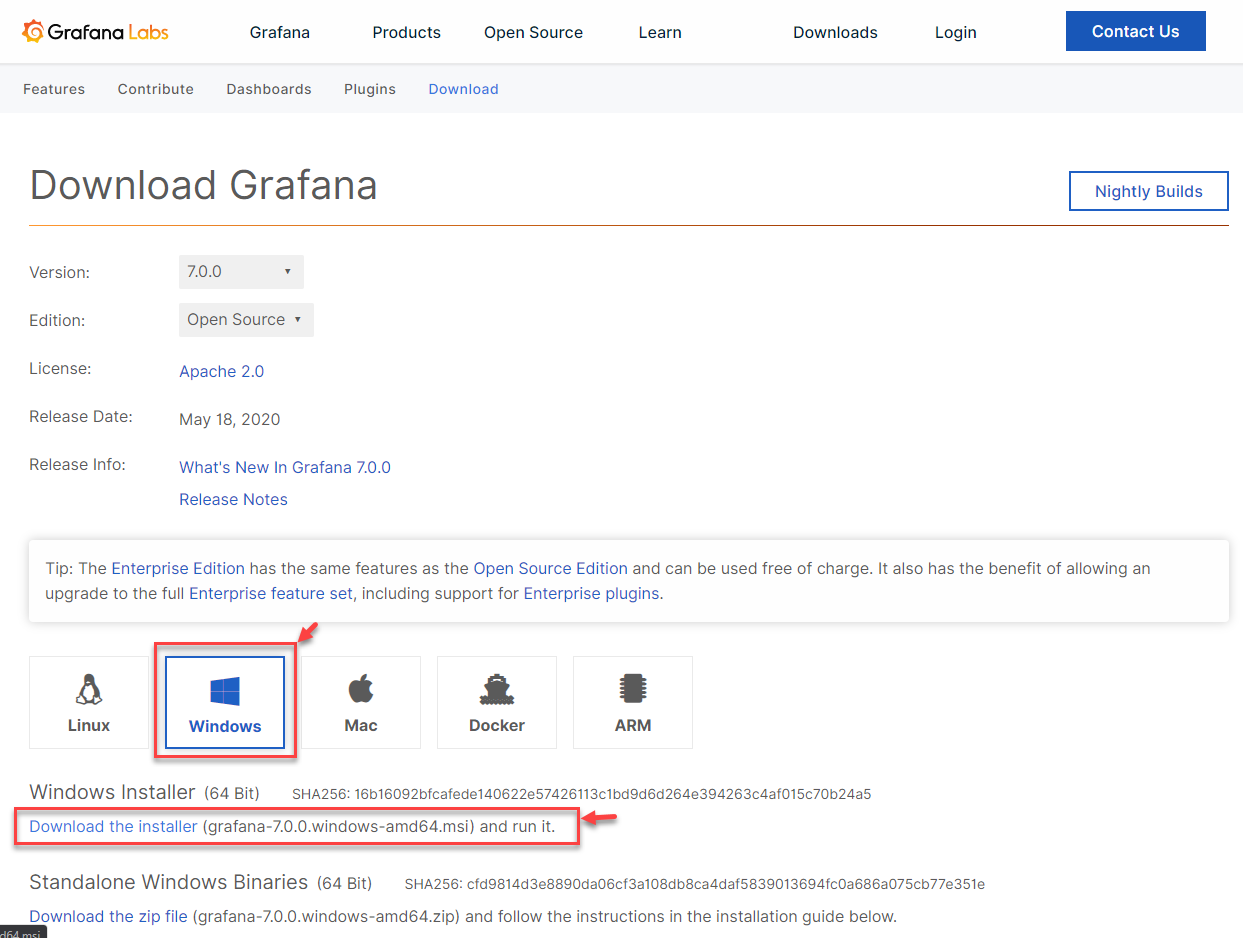
Task: Click Enterprise plugins link
Action: point(591,593)
